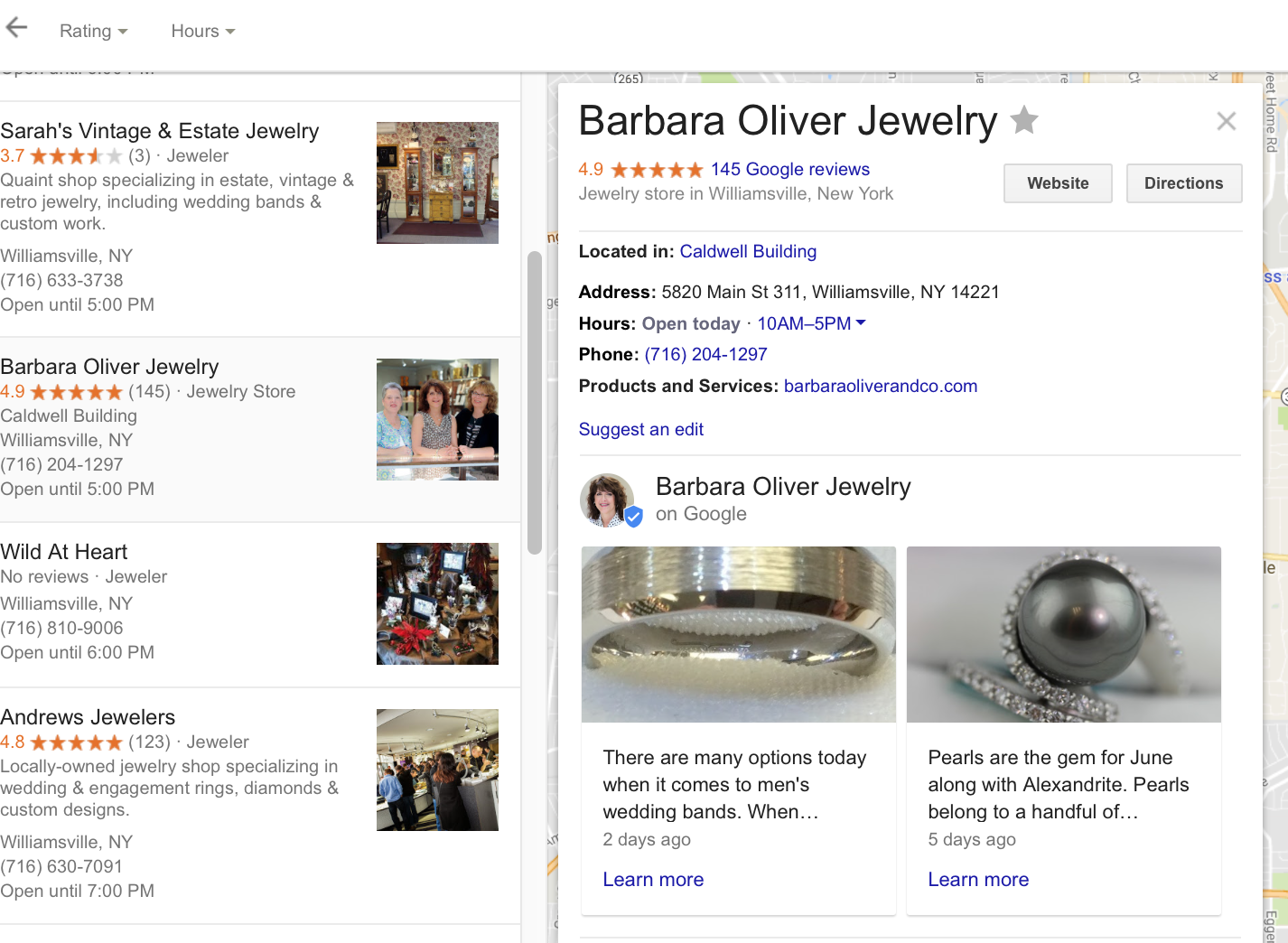Click Suggest an edit
The width and height of the screenshot is (1288, 943).
click(x=641, y=429)
